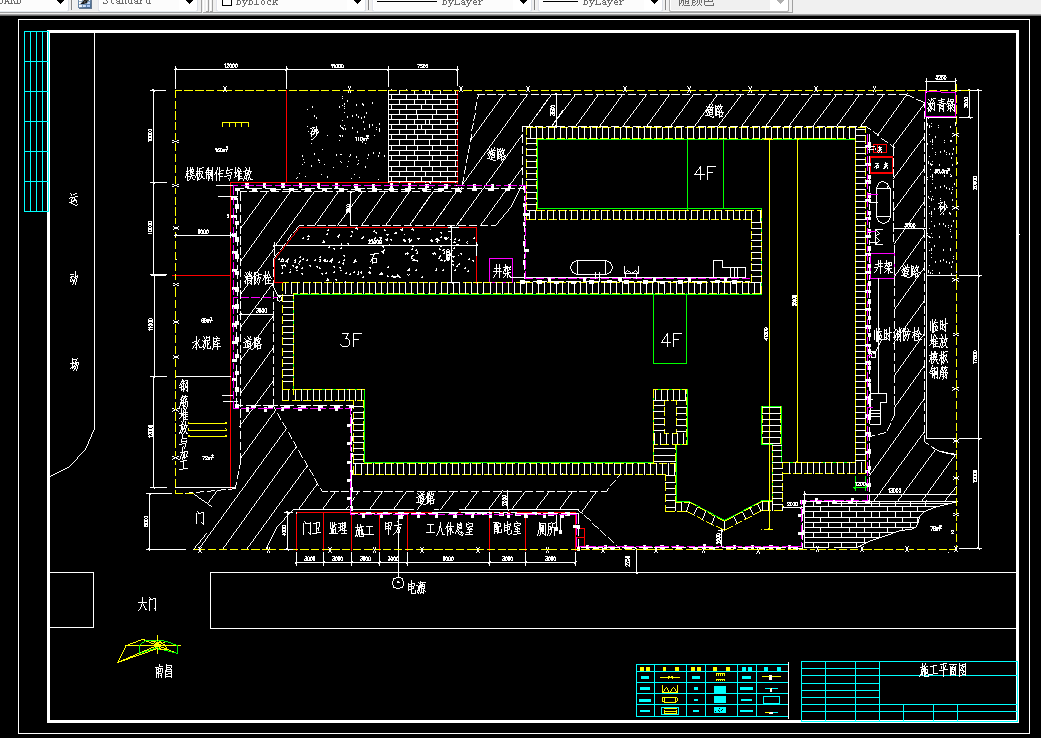Select the 石 gravel pile label

(374, 259)
